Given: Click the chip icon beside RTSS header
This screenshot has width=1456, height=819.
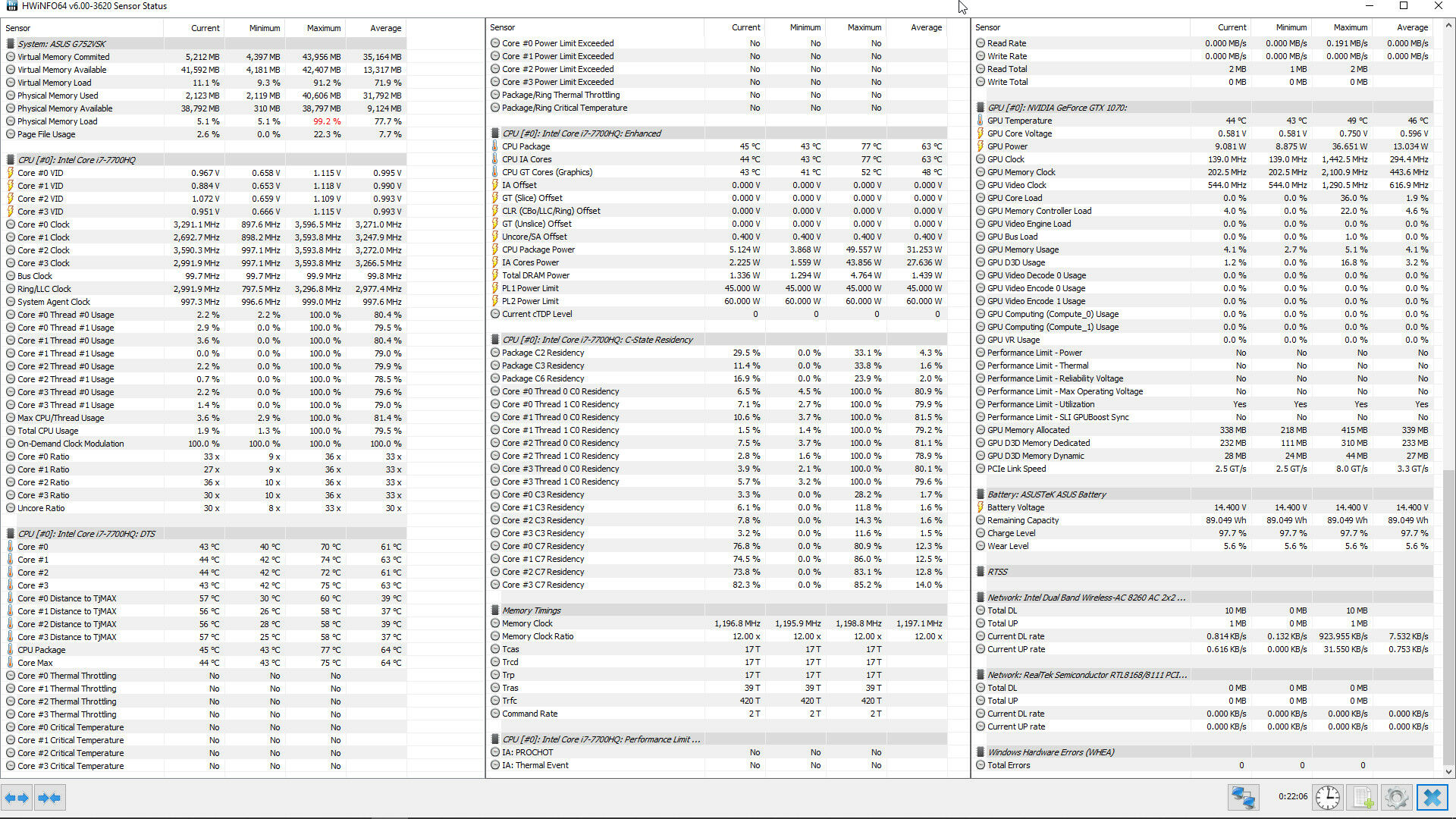Looking at the screenshot, I should point(981,572).
